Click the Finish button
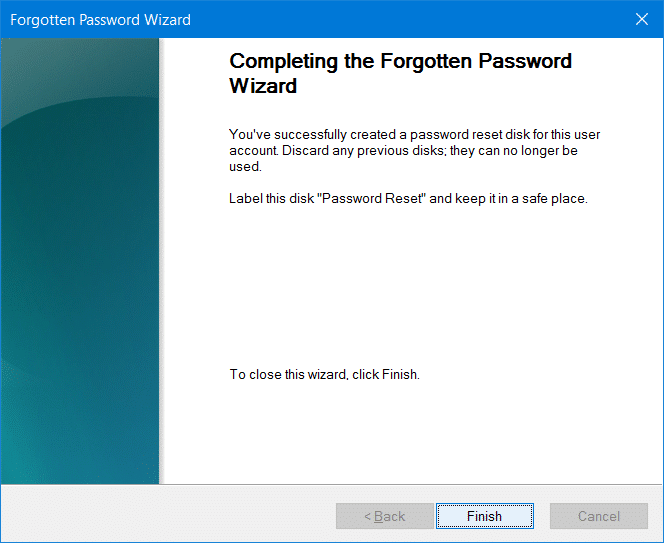Viewport: 664px width, 543px height. (x=484, y=516)
